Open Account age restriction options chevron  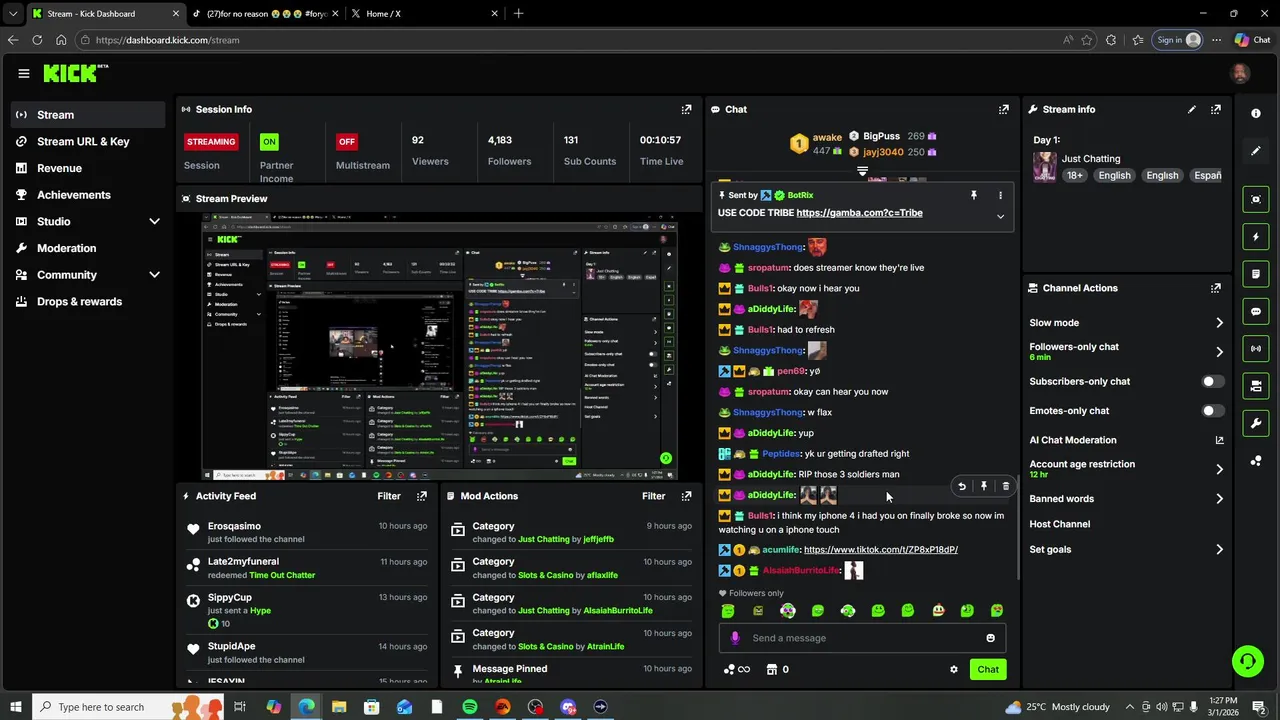tap(1219, 469)
